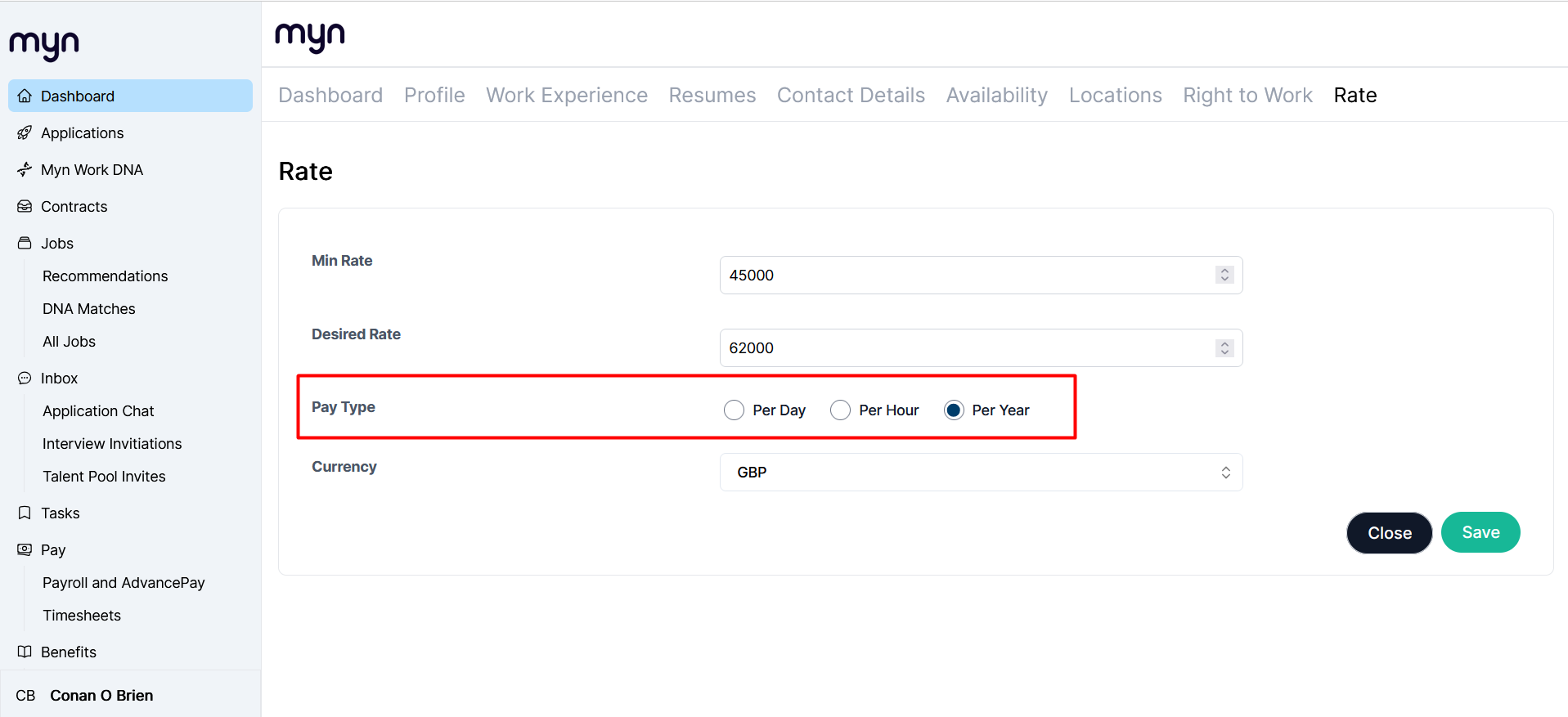Go to the Contact Details tab
The width and height of the screenshot is (1568, 717).
851,95
